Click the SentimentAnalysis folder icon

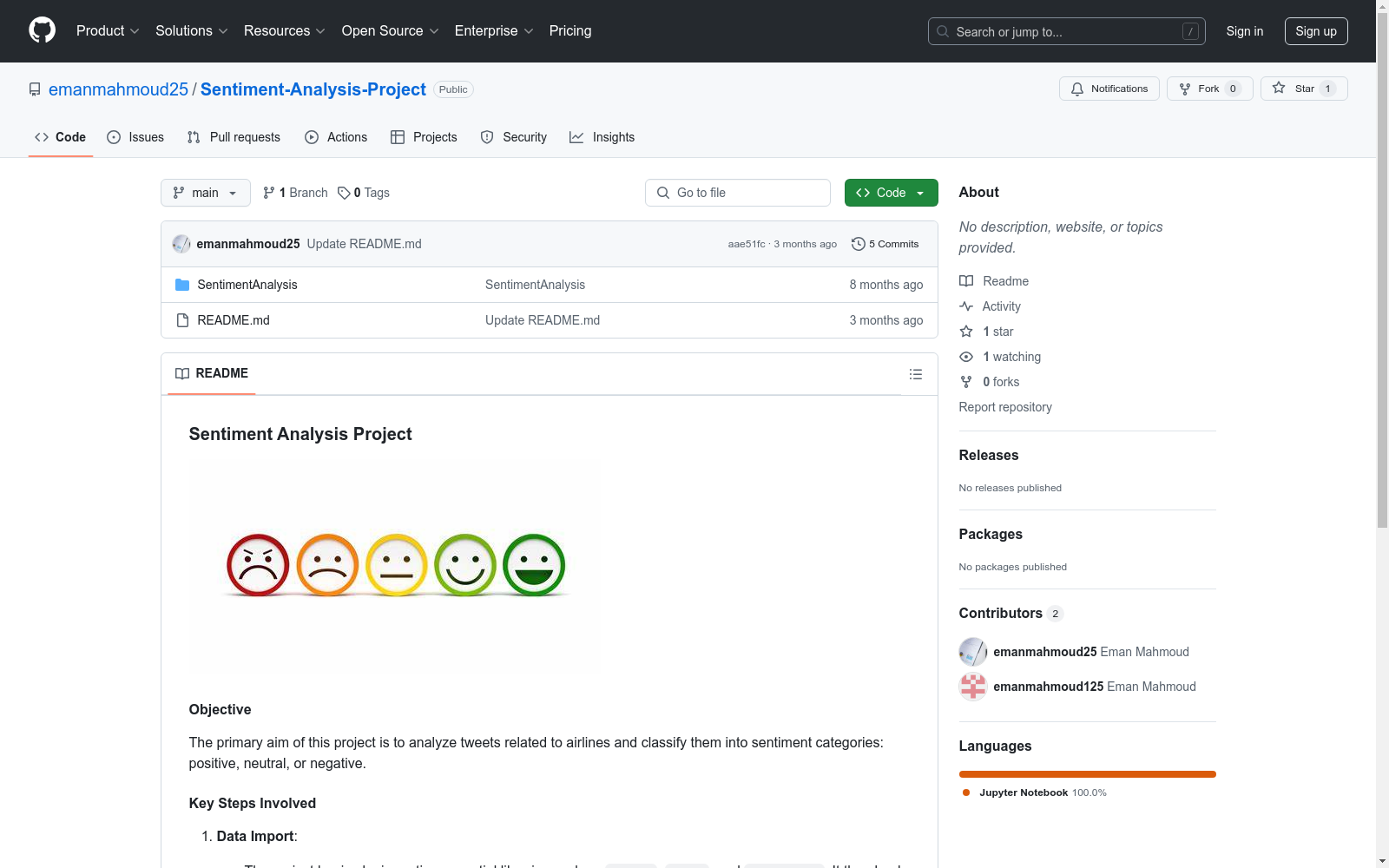pos(182,285)
